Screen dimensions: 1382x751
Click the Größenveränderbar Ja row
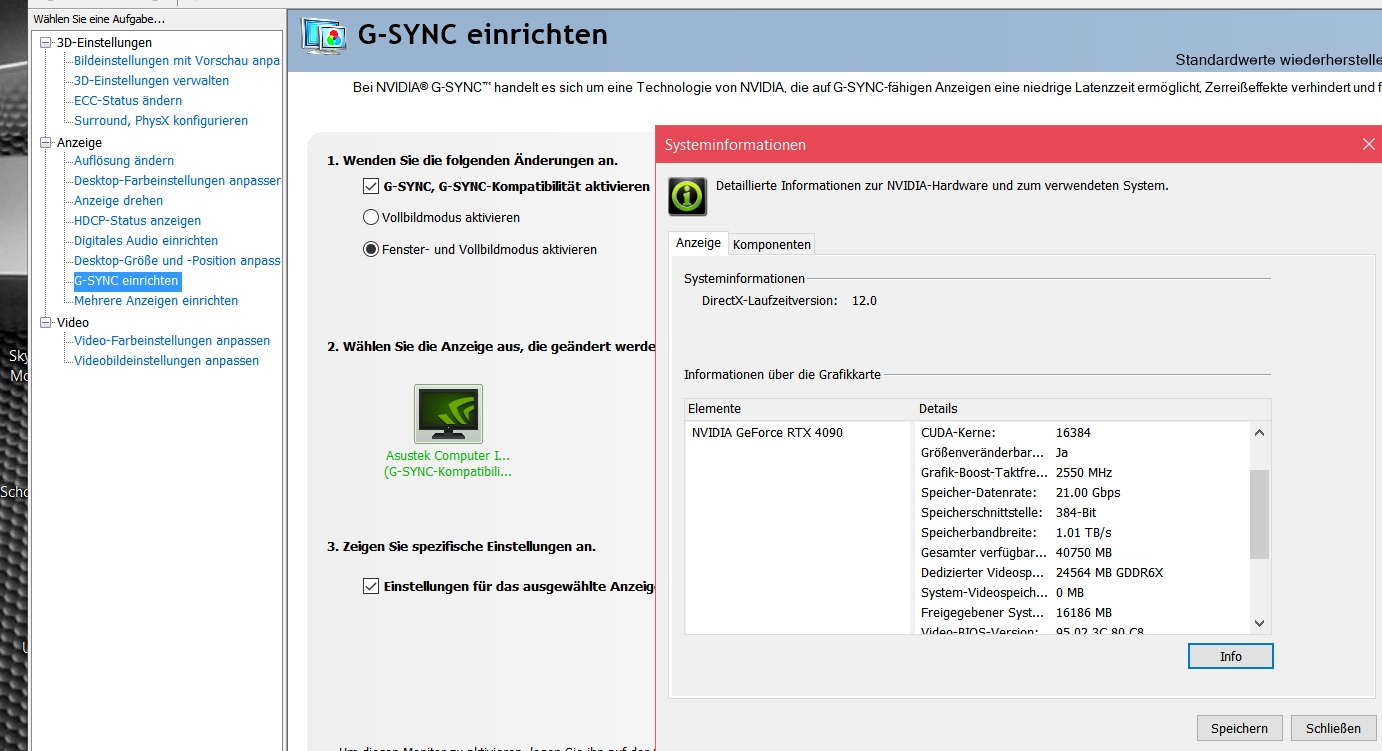(1083, 453)
